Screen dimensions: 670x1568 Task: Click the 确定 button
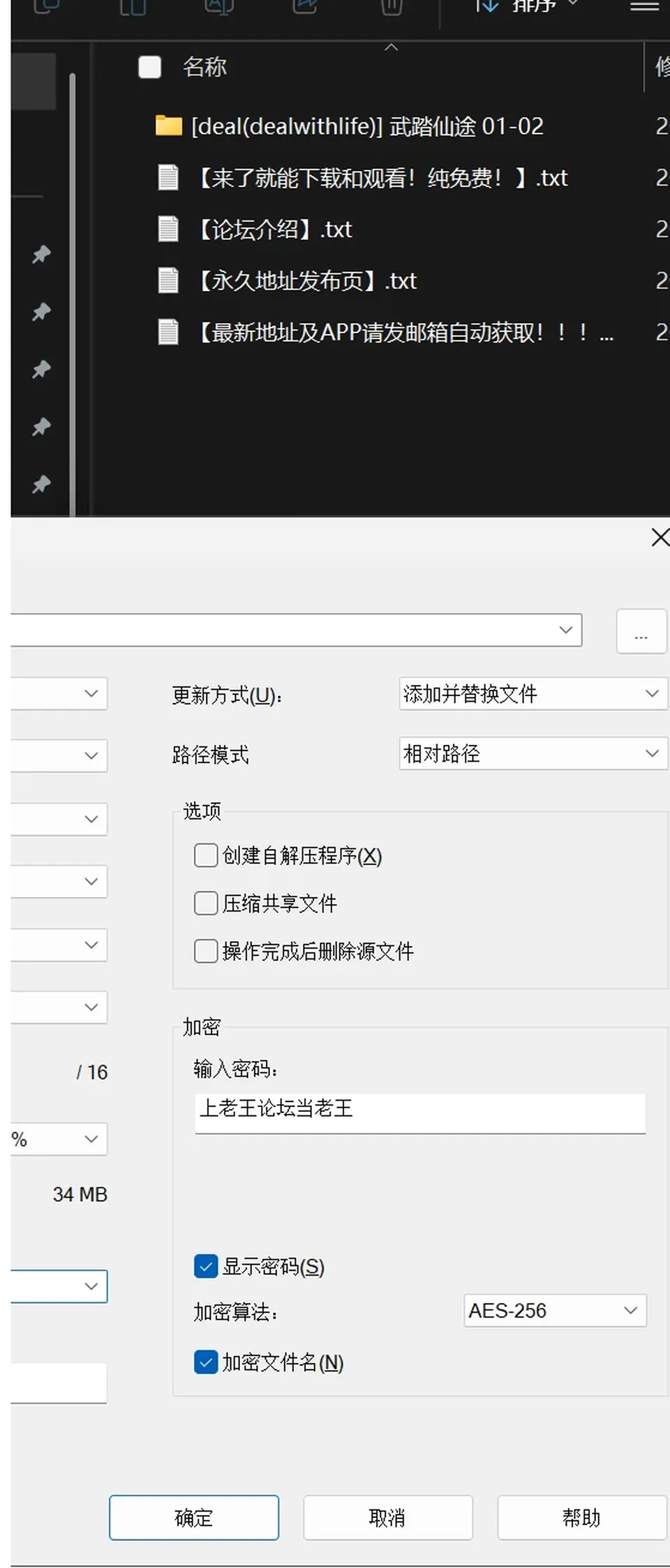(x=194, y=1517)
